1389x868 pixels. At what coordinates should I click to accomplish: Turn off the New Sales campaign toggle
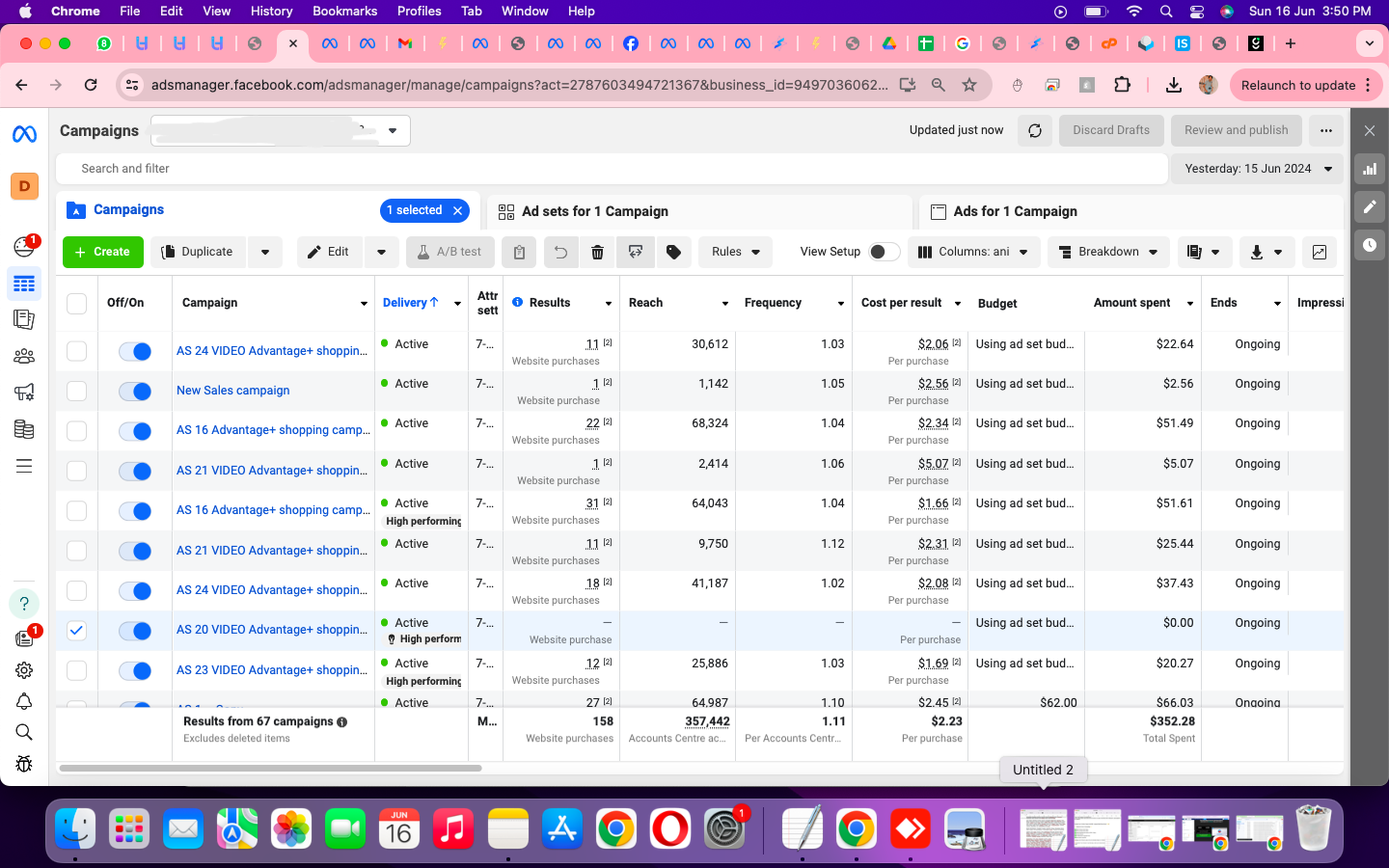(x=135, y=391)
